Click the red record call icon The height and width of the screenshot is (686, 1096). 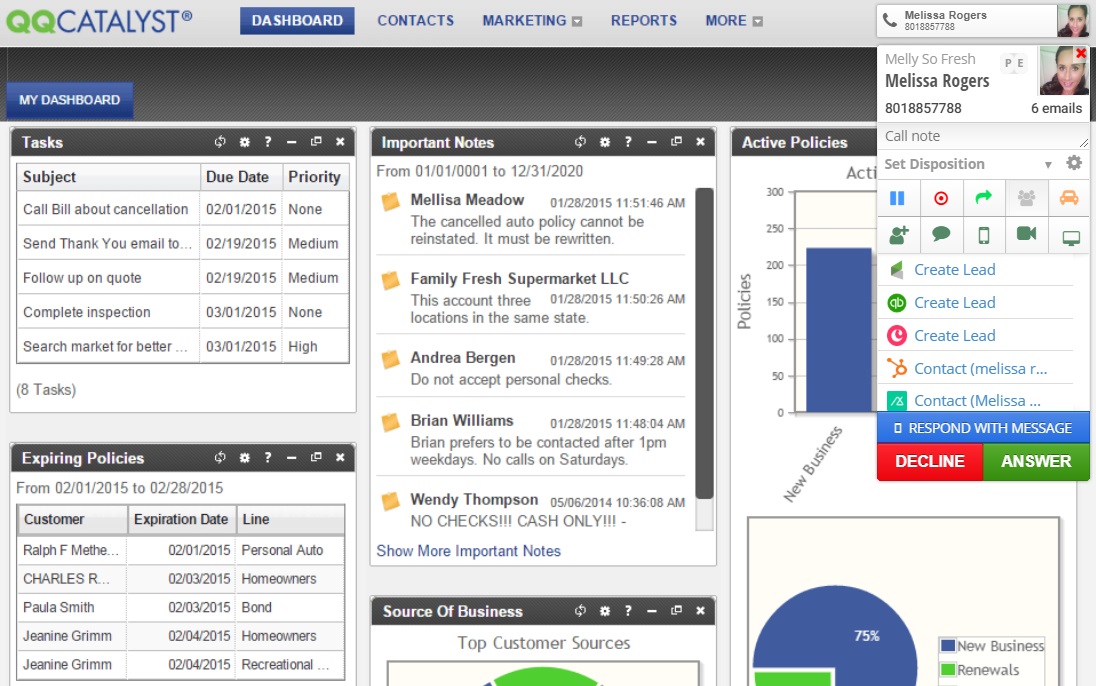[941, 199]
